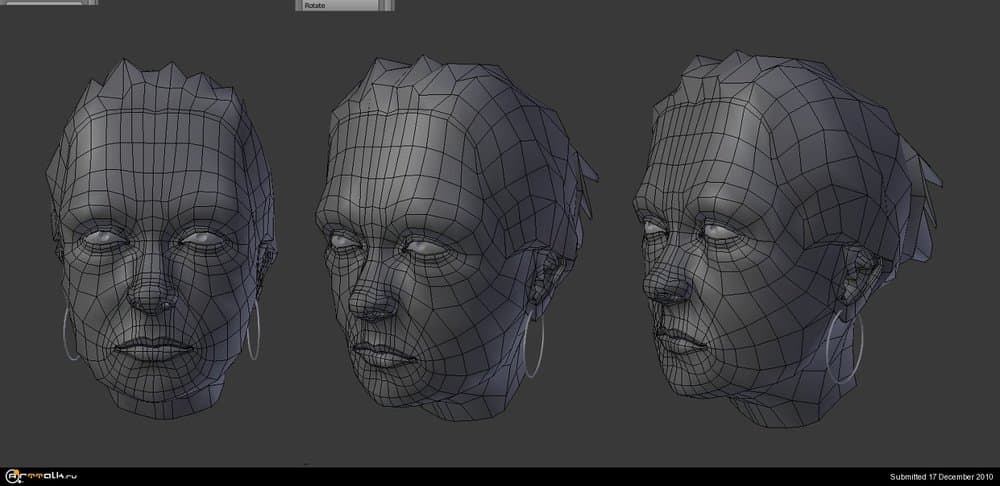Viewport: 1000px width, 486px height.
Task: Click the Rotate button at the top
Action: [344, 5]
